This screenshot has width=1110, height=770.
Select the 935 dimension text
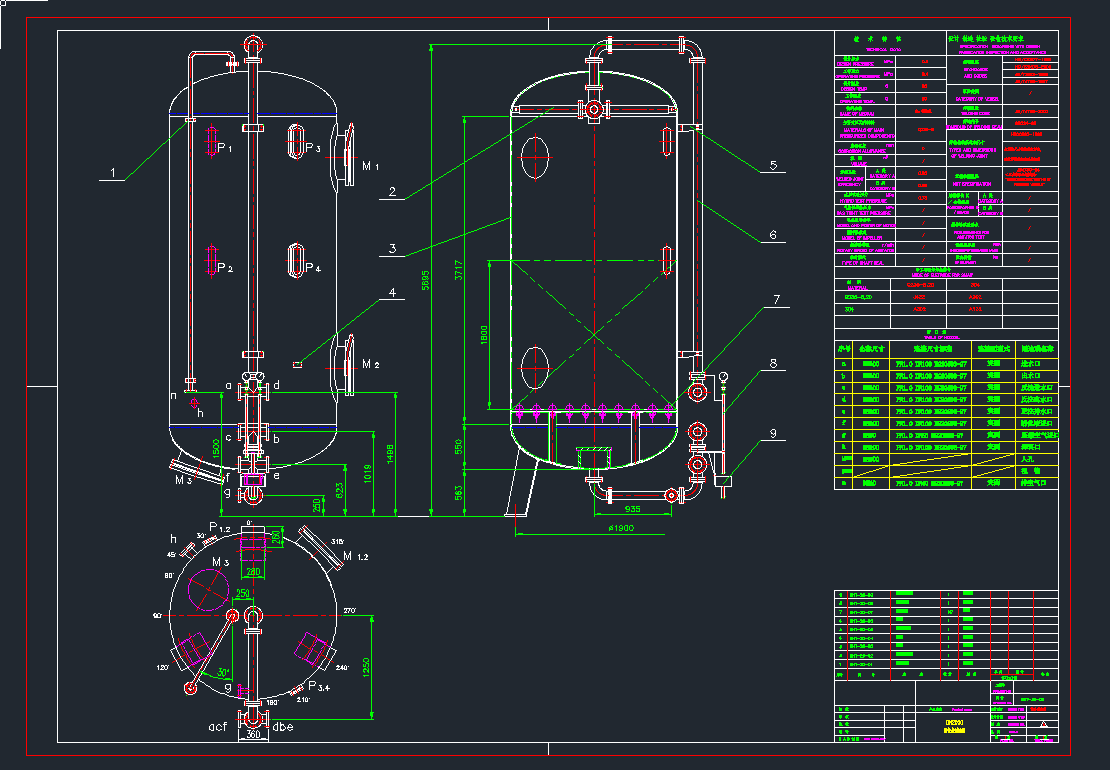[634, 509]
